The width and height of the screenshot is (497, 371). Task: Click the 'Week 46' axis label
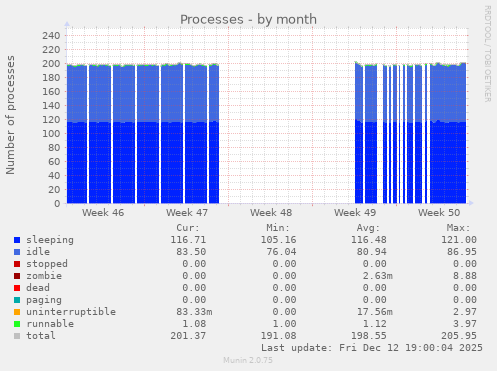click(x=103, y=213)
